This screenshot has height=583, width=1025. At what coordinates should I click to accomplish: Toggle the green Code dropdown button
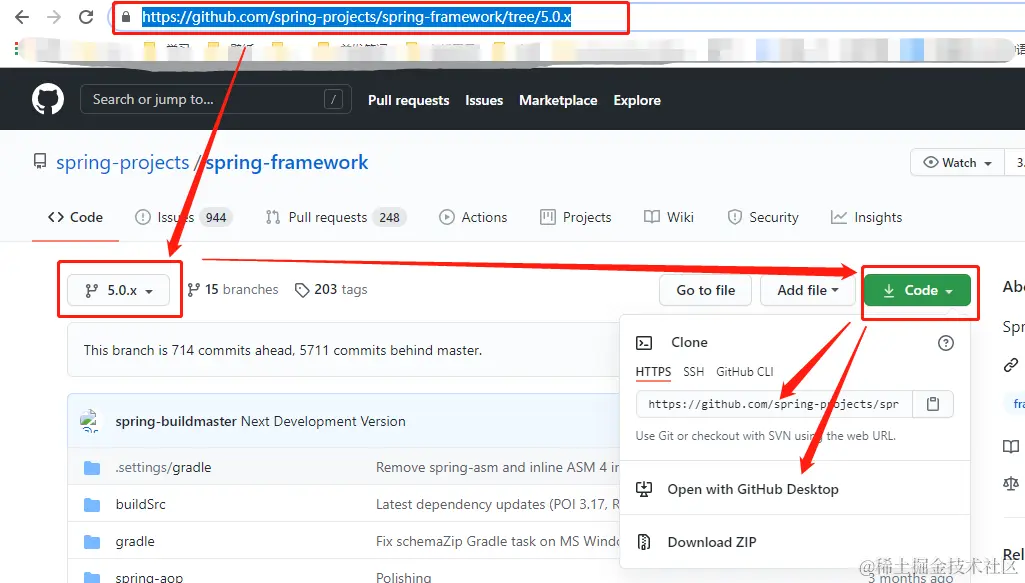click(x=917, y=290)
